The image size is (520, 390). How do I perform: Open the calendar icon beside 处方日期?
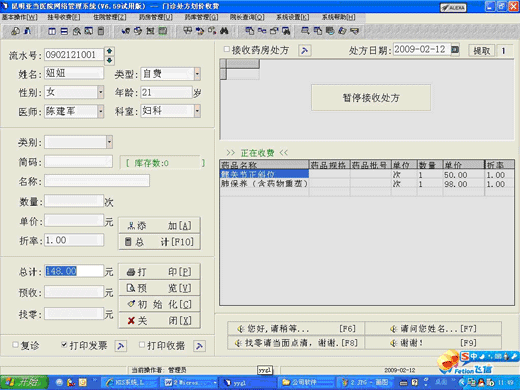tap(455, 50)
